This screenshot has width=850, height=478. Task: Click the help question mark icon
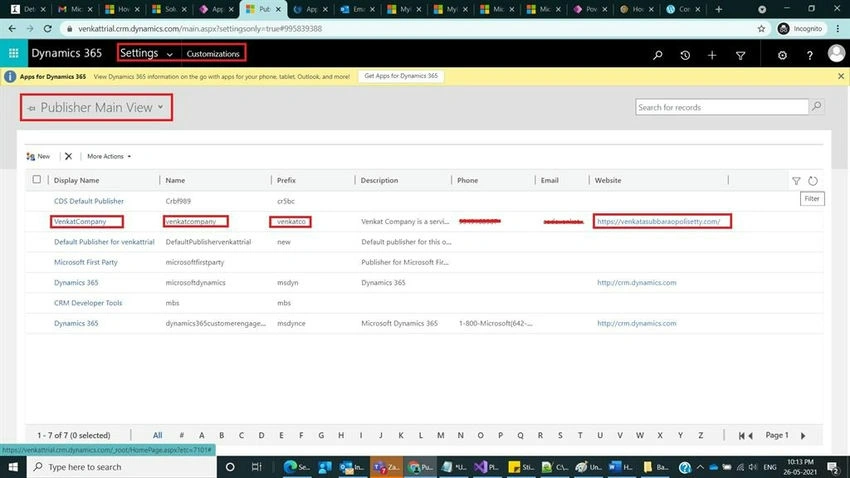pyautogui.click(x=809, y=55)
